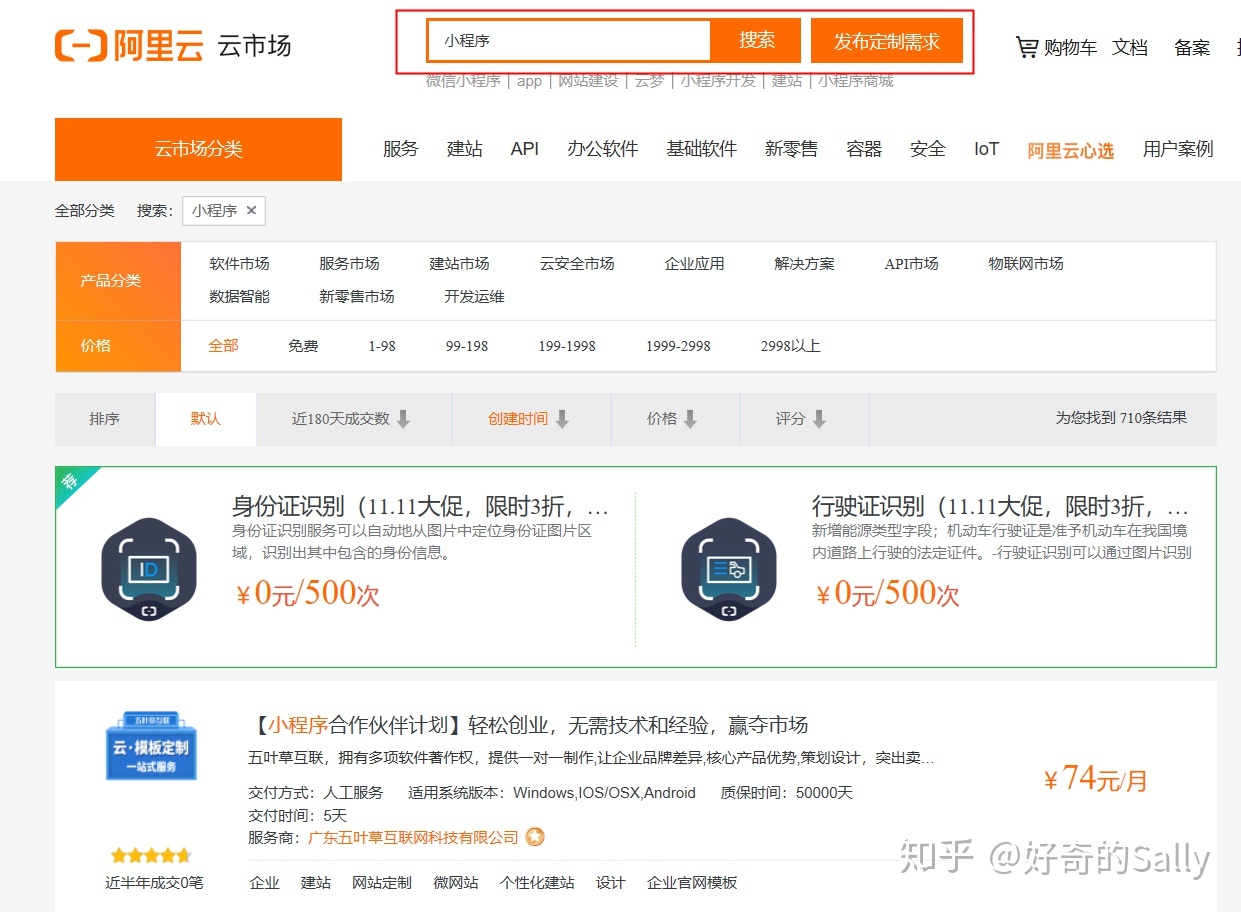
Task: Open the 容器 navigation item
Action: tap(864, 149)
